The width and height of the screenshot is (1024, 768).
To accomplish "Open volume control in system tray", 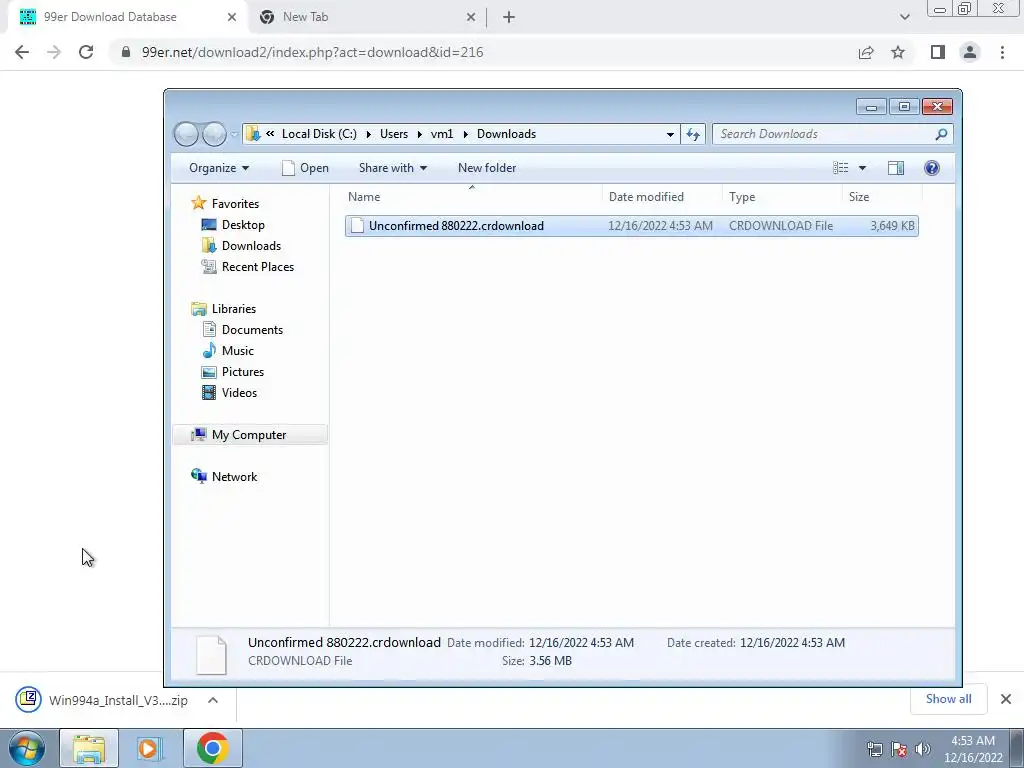I will [923, 749].
